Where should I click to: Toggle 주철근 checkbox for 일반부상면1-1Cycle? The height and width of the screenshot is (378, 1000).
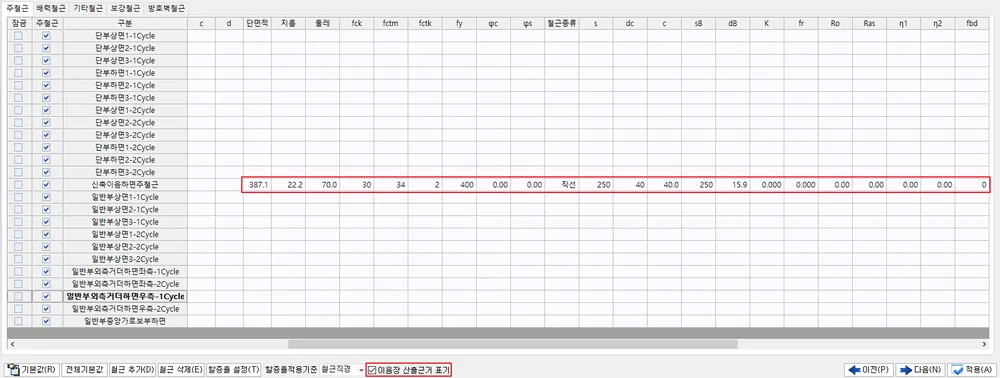point(46,197)
